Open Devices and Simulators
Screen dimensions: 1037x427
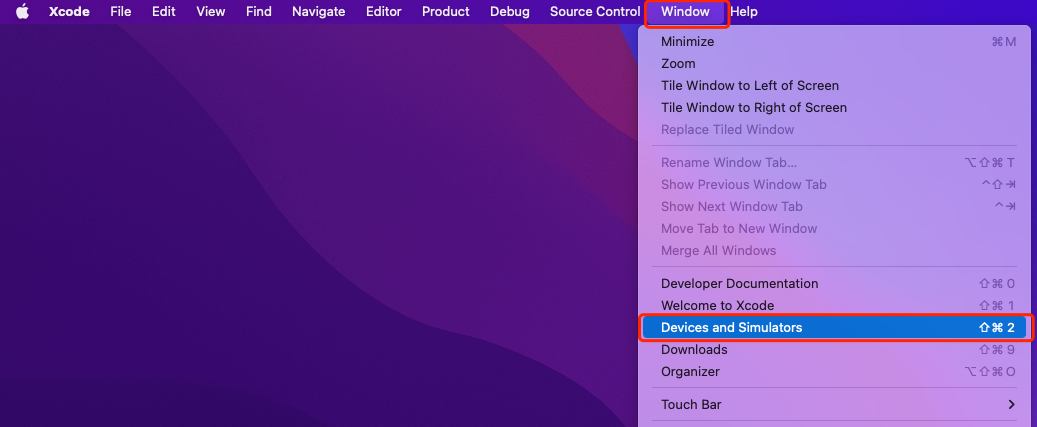point(731,328)
